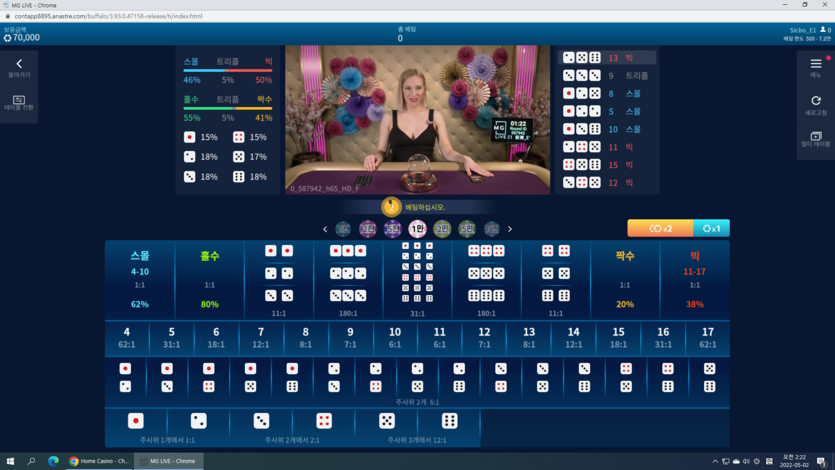The image size is (835, 470).
Task: Bet on single die one
Action: tap(136, 421)
